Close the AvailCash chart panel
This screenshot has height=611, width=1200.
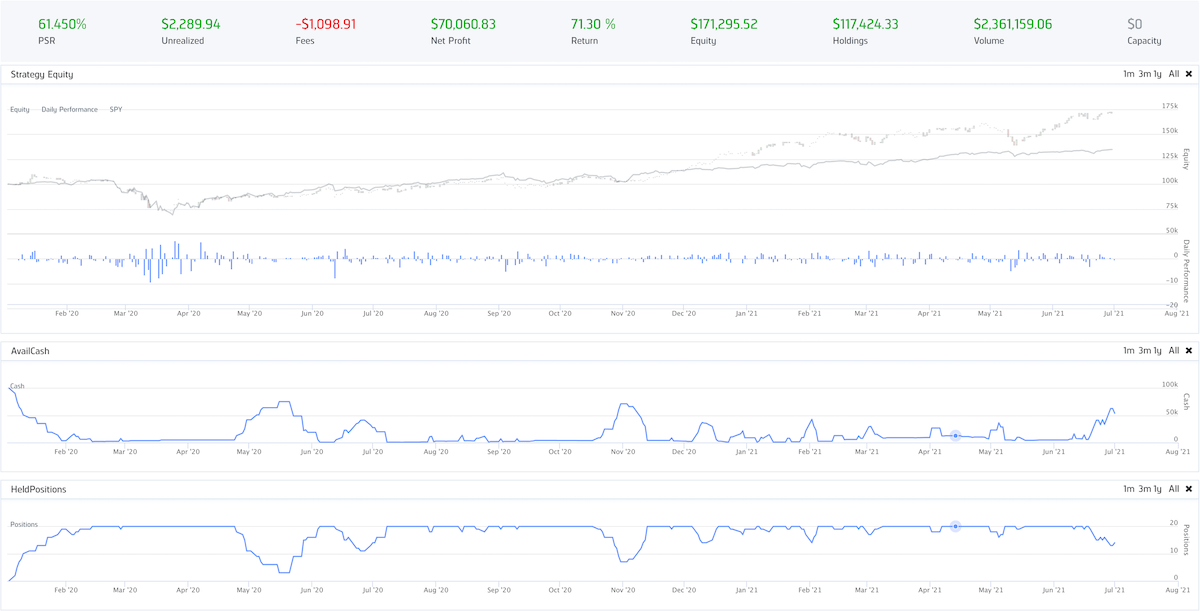point(1188,351)
